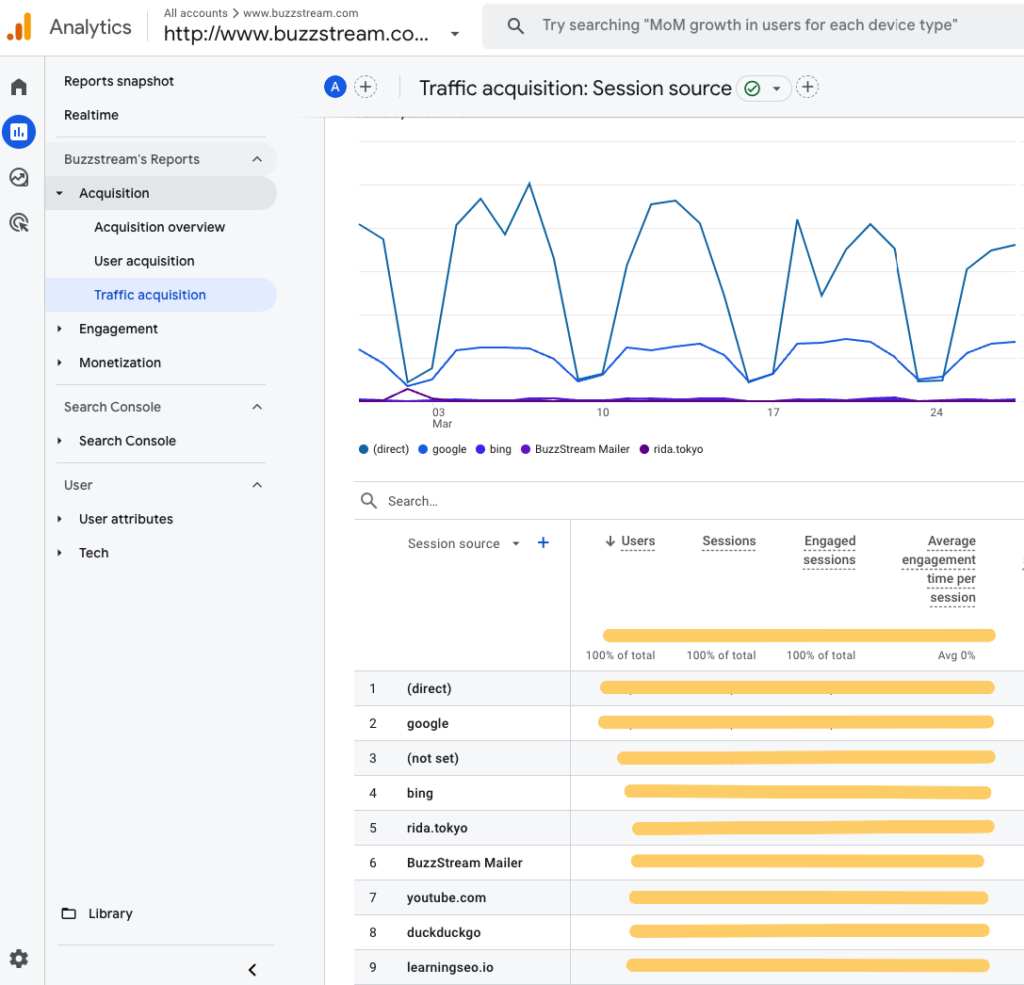
Task: Toggle the (direct) legend series
Action: [384, 449]
